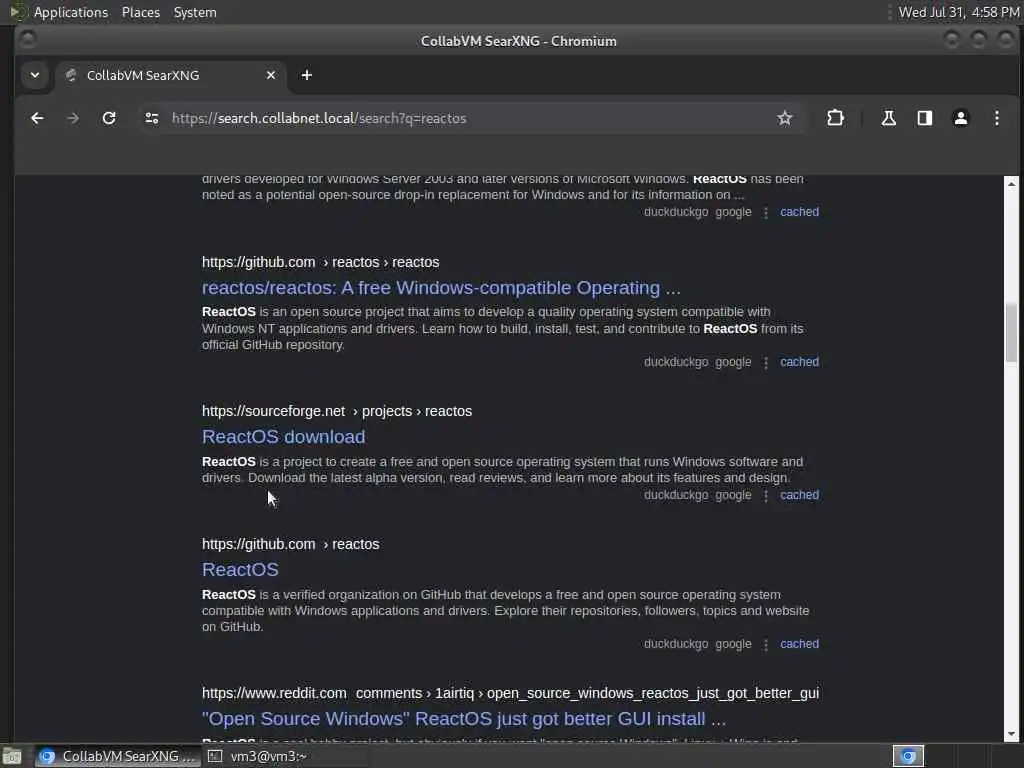Click the Chromium workspace switcher icon
Screen dimensions: 1024x768
[x=908, y=756]
